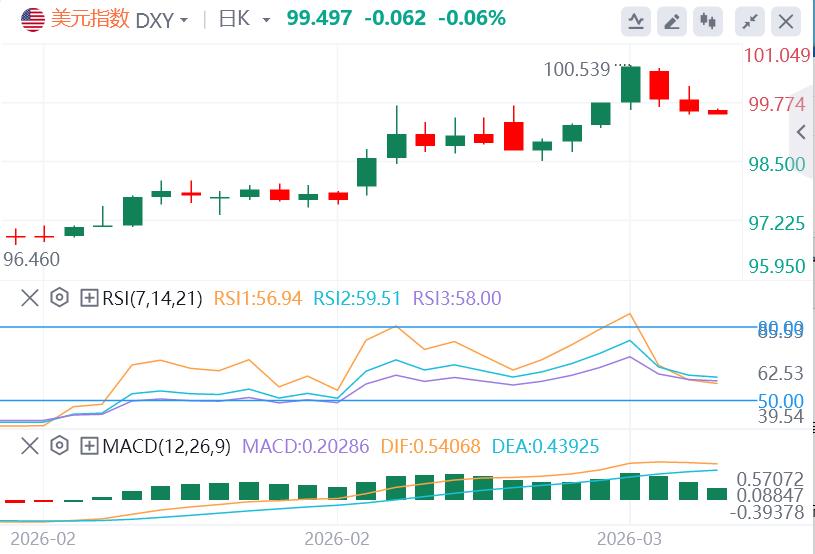Click the RSI 62.53 axis label
815x554 pixels.
coord(781,373)
